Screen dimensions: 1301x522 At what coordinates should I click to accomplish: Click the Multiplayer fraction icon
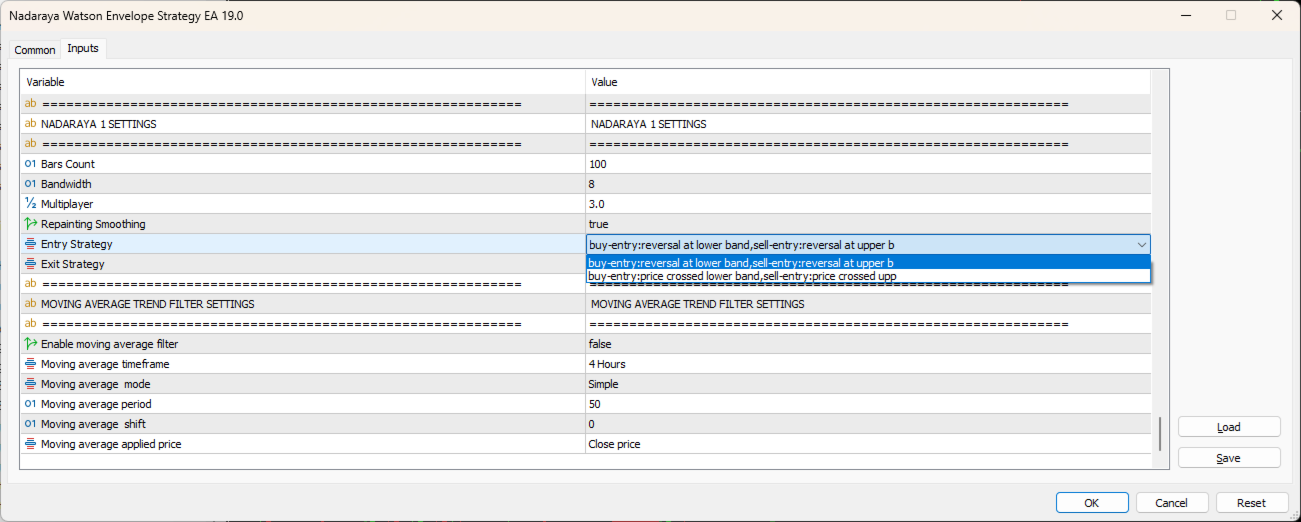tap(30, 204)
